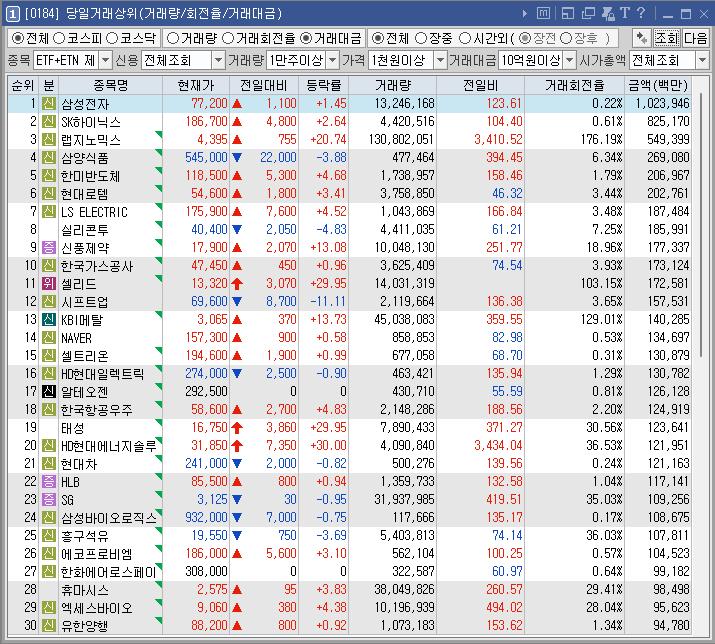Click the 증 badge of SG

(49, 500)
